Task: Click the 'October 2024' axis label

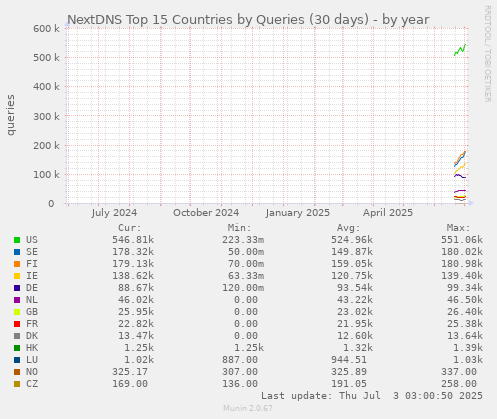Action: point(206,213)
